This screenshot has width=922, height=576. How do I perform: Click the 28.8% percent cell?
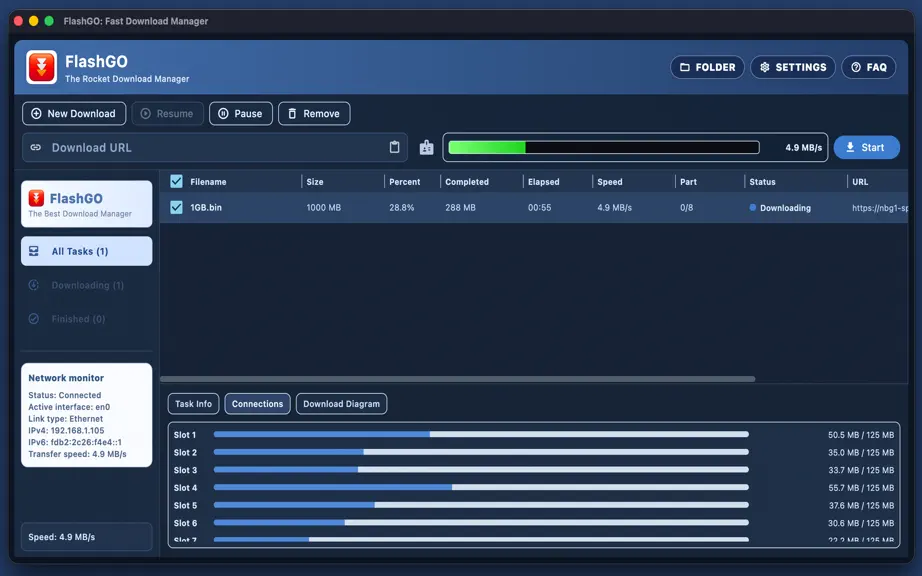pos(402,207)
